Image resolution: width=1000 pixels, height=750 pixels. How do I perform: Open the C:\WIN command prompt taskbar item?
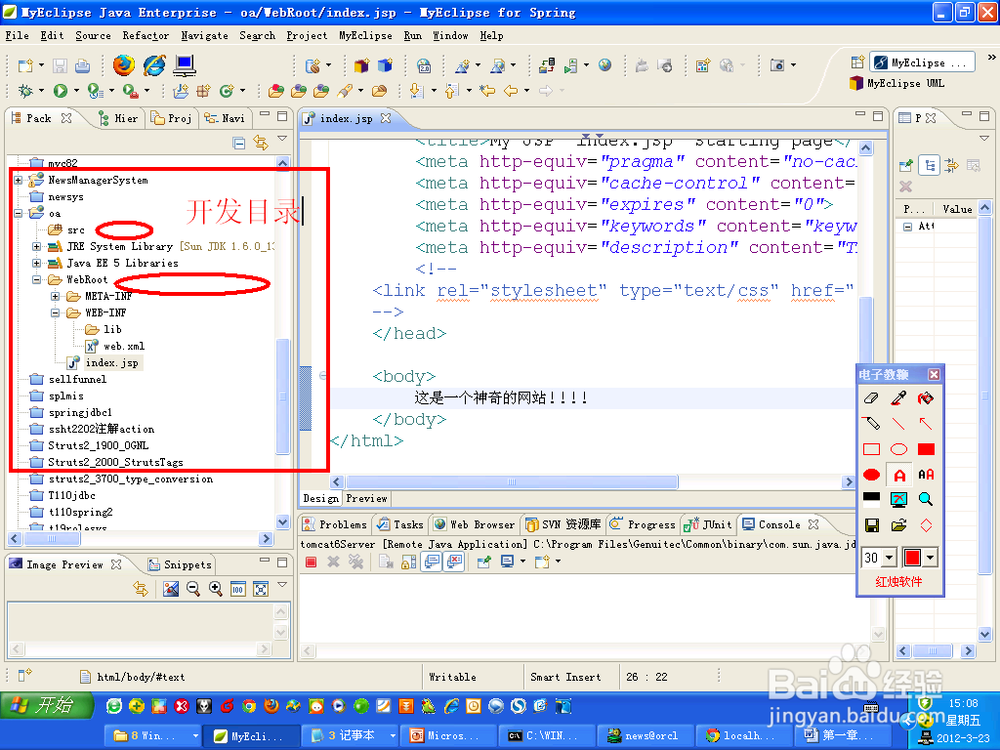pos(545,736)
